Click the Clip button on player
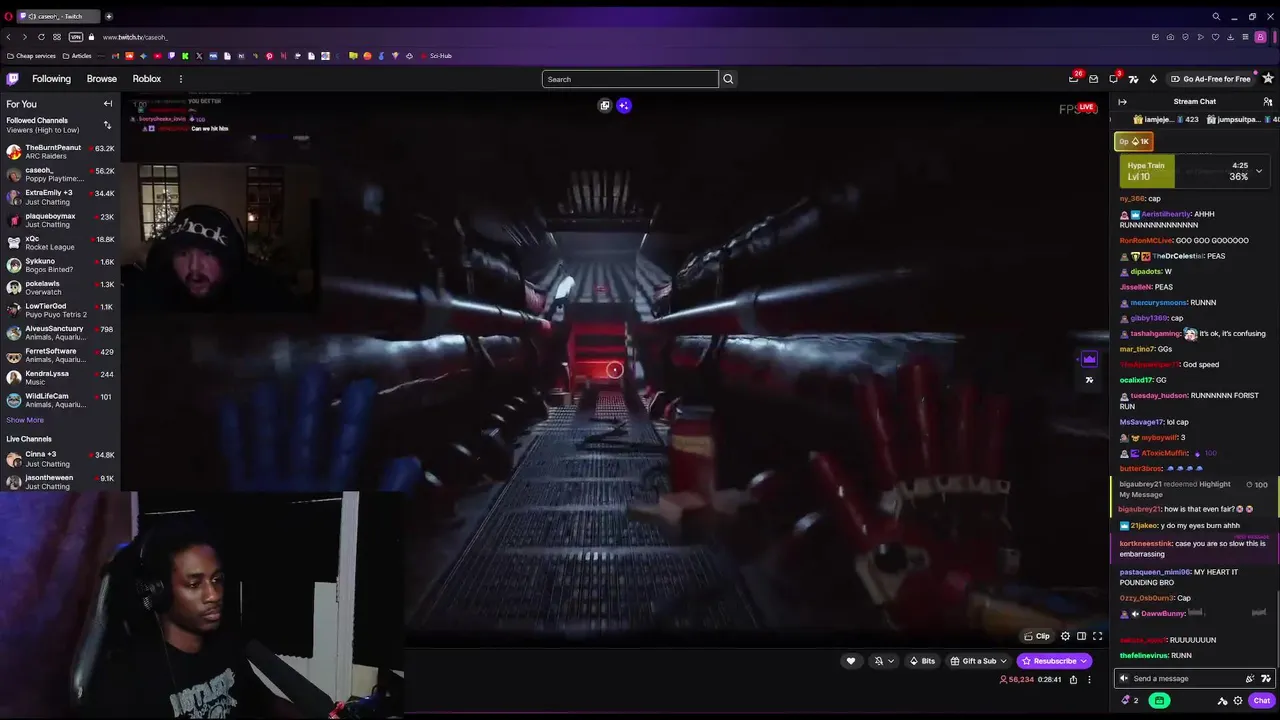Viewport: 1280px width, 720px height. pos(1037,636)
